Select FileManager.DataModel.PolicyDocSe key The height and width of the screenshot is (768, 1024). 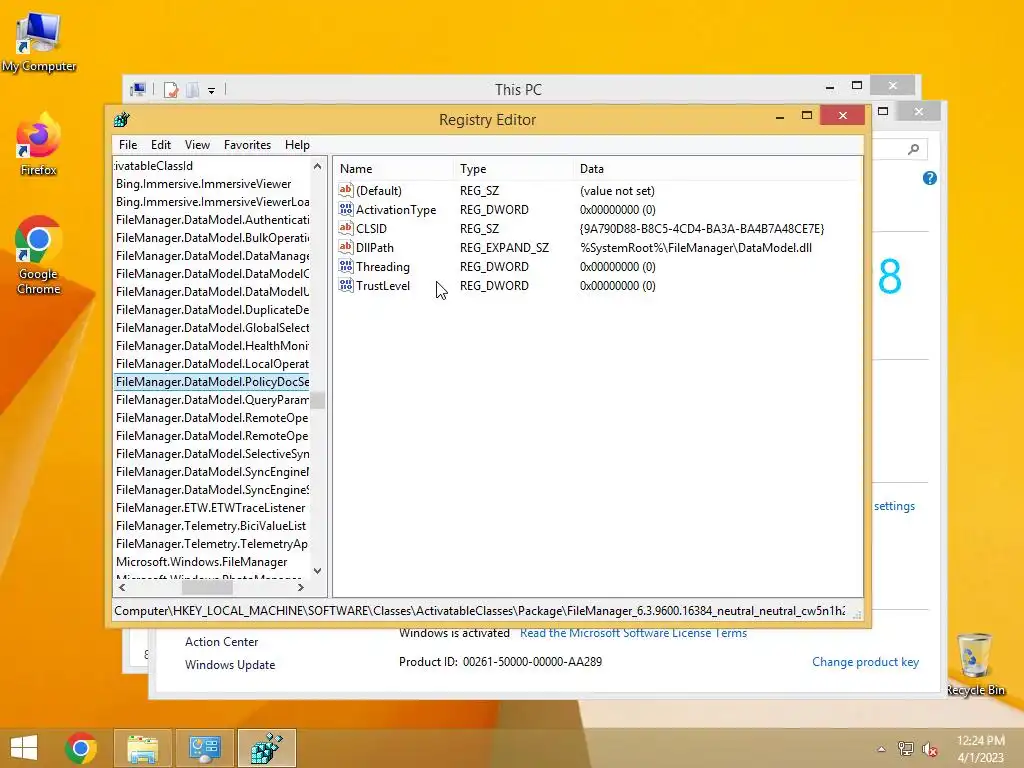(x=212, y=381)
